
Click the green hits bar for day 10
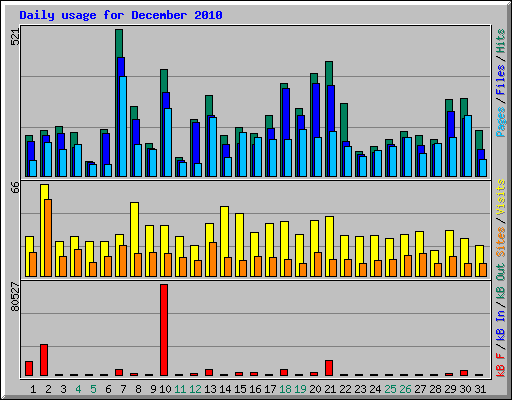(164, 81)
